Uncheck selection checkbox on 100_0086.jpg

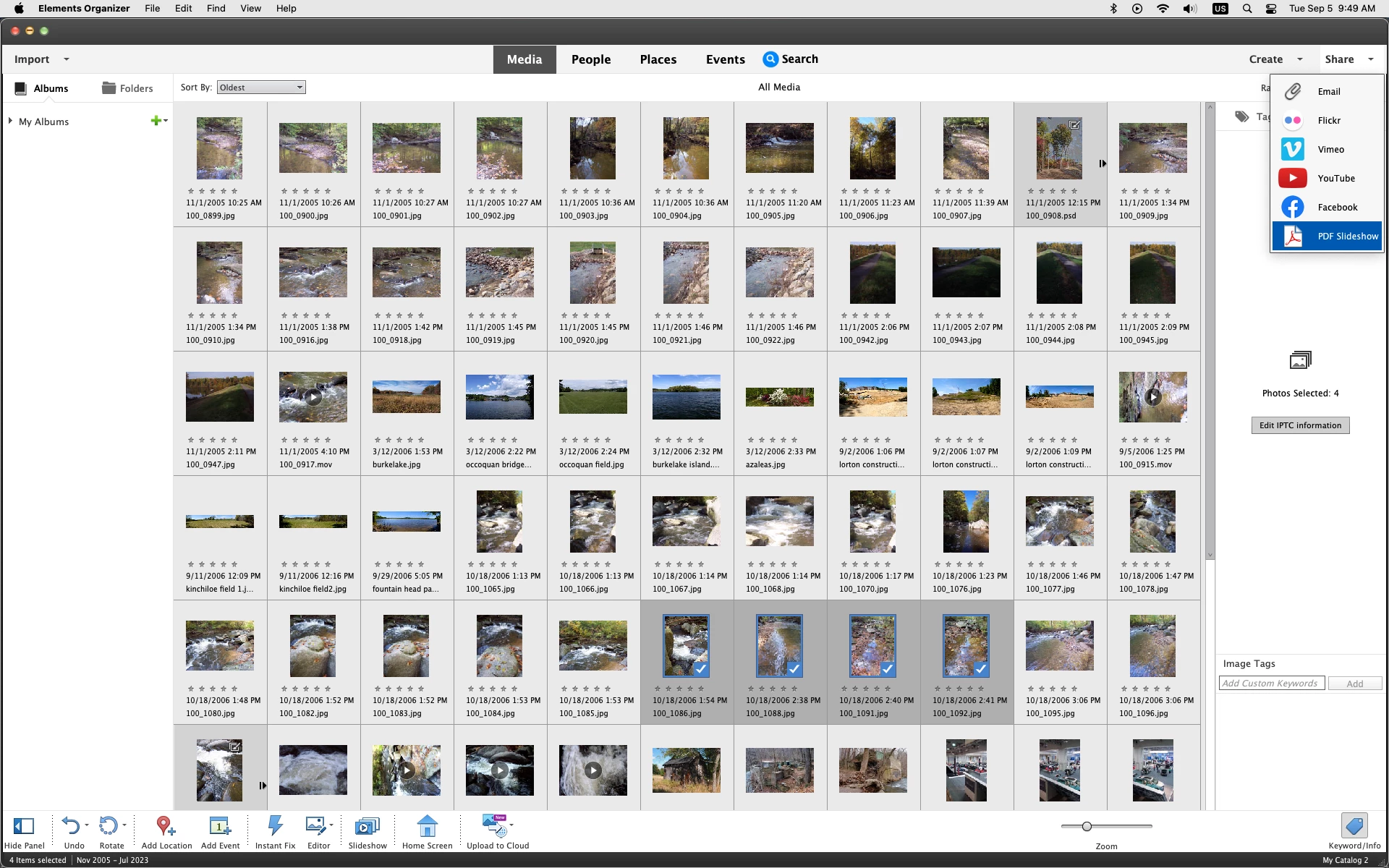700,669
